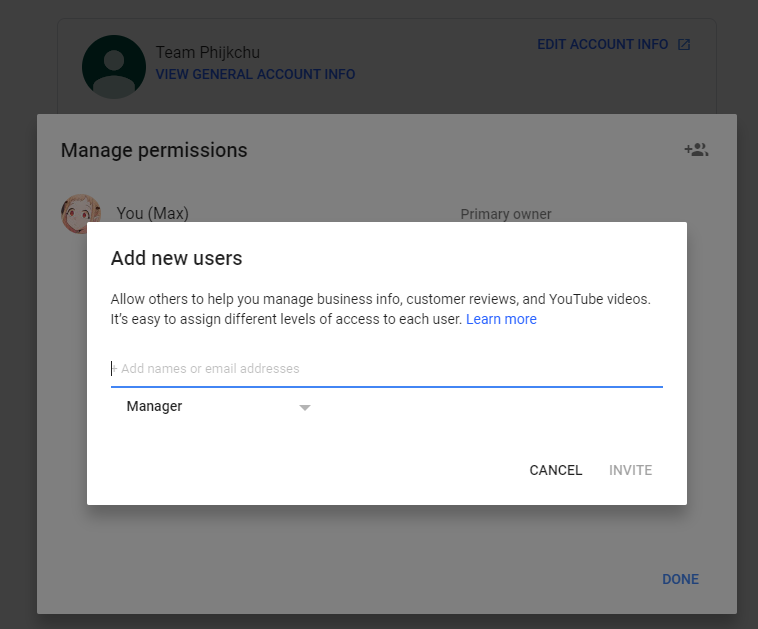Click DONE in Manage permissions
Viewport: 758px width, 629px height.
coord(680,579)
